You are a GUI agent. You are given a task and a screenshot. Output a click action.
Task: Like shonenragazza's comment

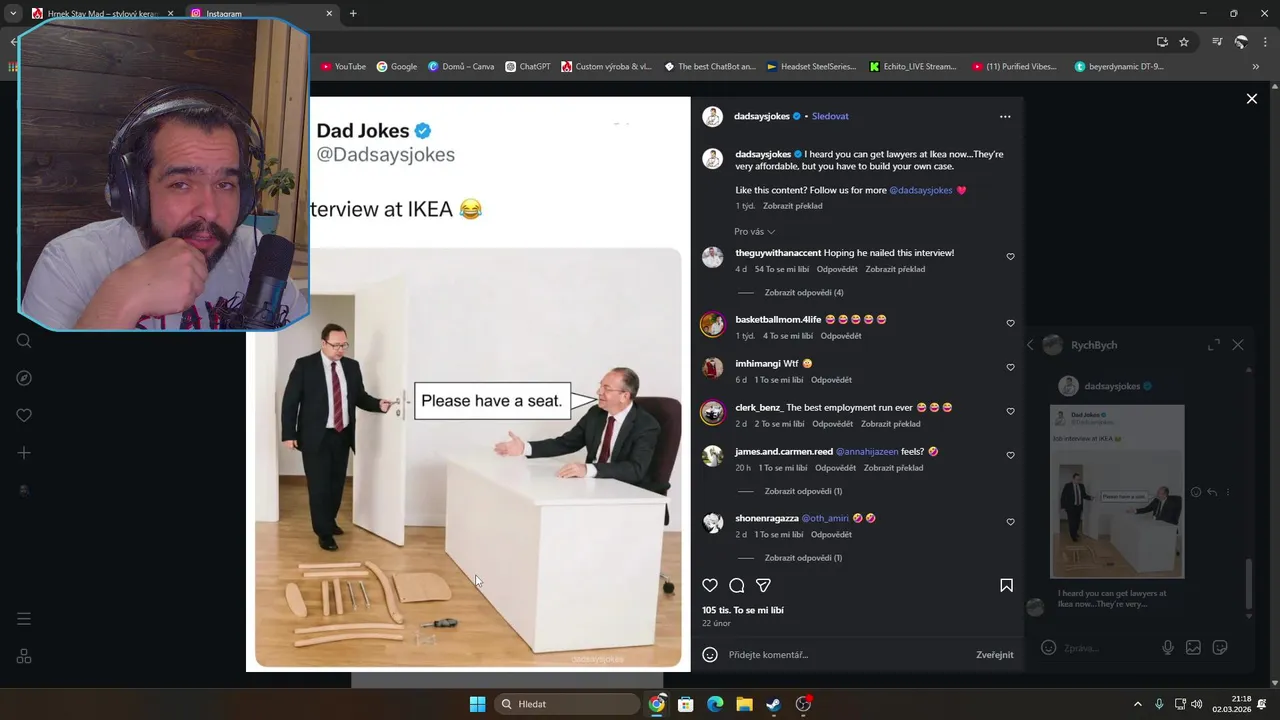1010,522
